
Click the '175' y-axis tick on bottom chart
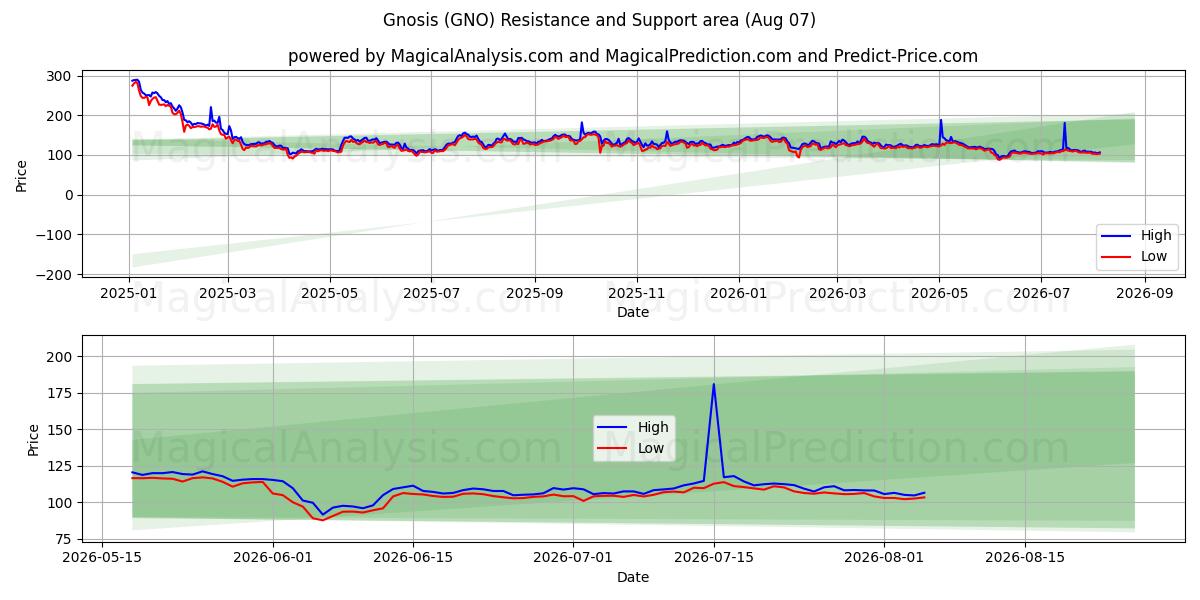click(59, 394)
